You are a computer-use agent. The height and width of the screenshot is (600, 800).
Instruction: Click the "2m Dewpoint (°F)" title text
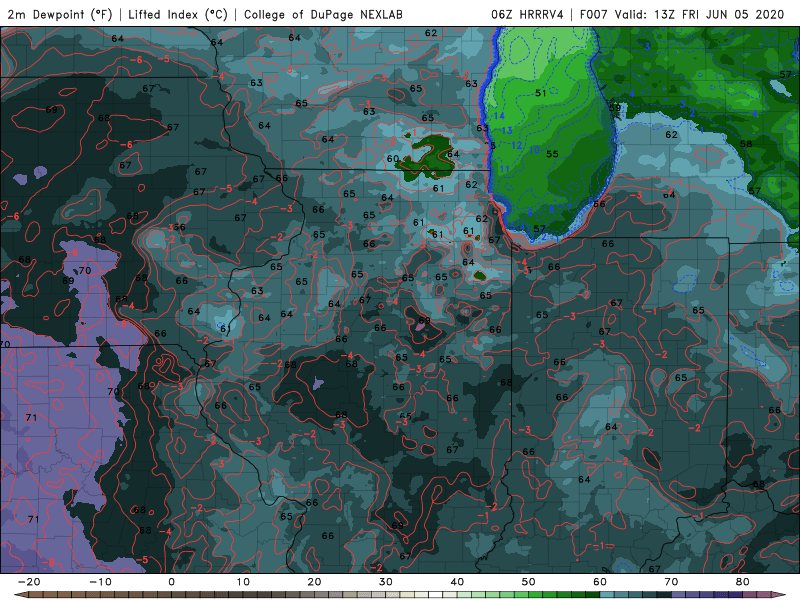click(60, 14)
